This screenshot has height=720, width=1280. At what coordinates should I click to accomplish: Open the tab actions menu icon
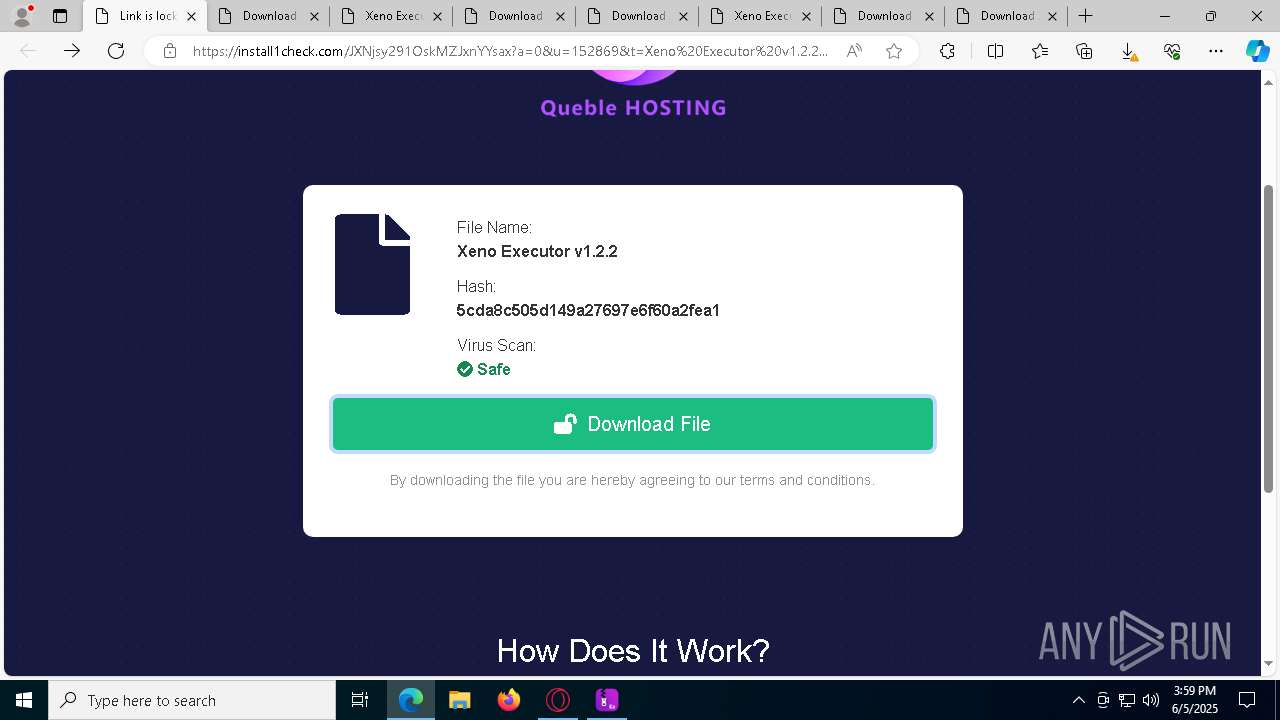(60, 16)
